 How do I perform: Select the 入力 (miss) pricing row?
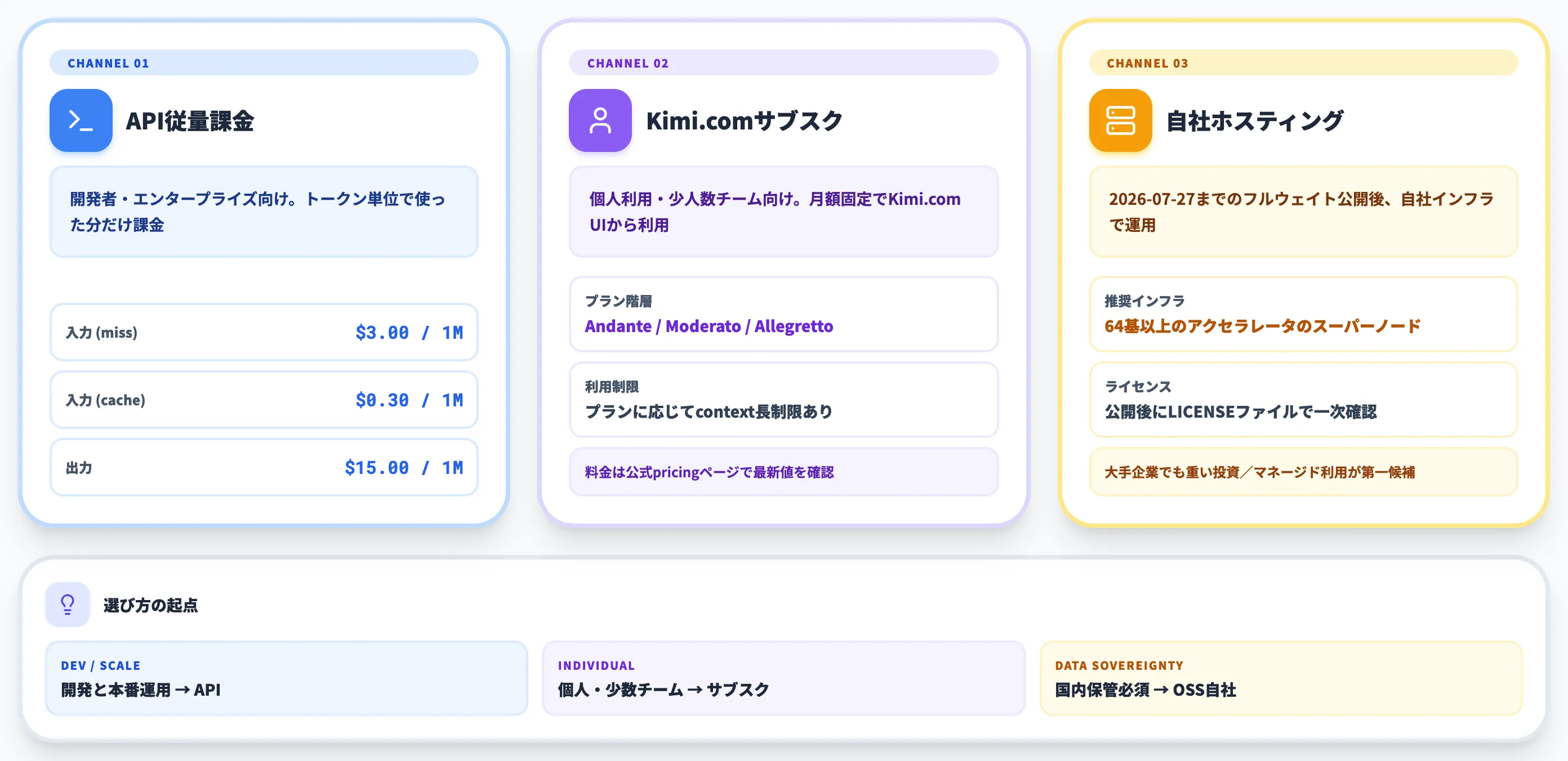(264, 332)
